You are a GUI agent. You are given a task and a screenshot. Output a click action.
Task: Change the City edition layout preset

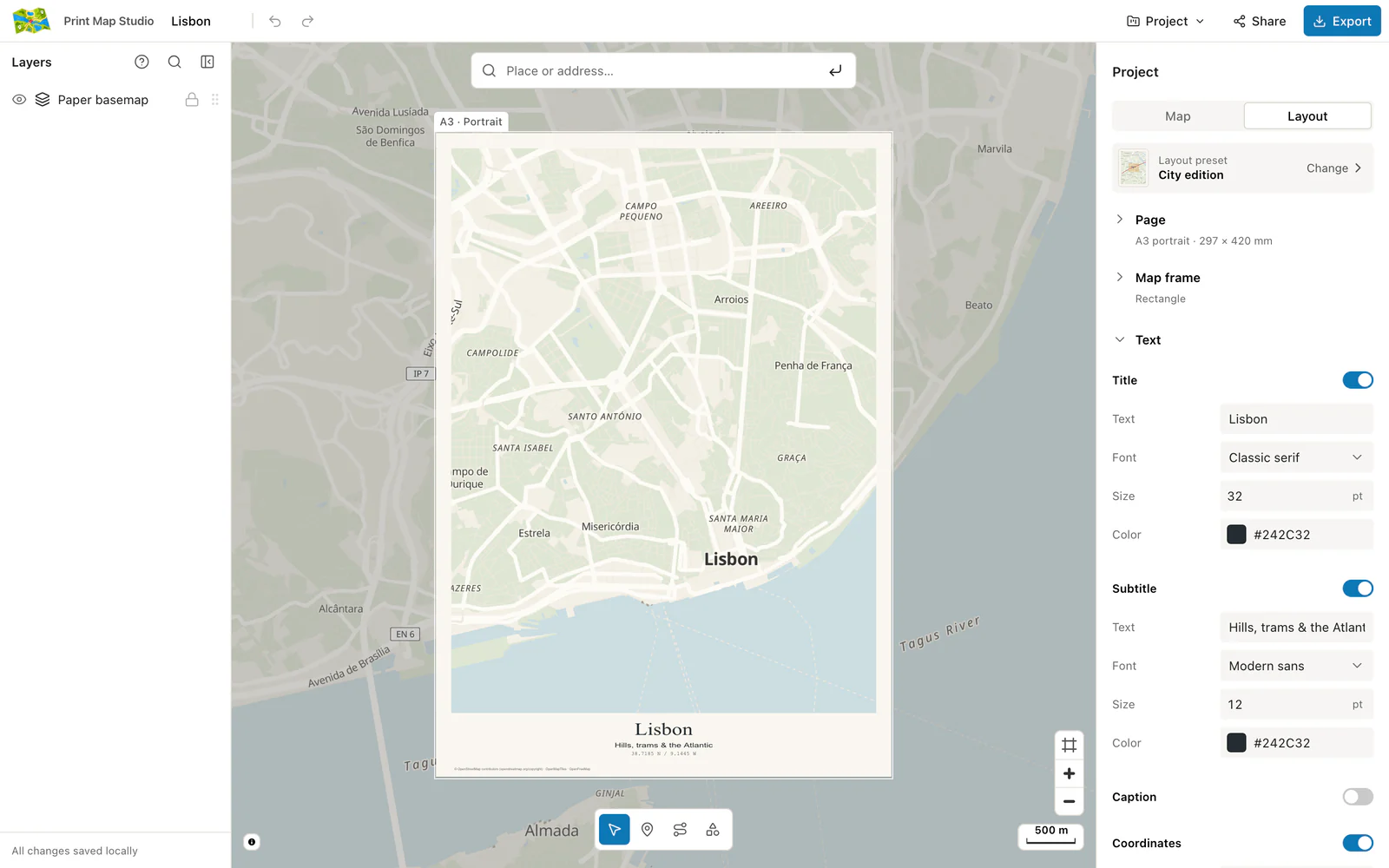pyautogui.click(x=1333, y=168)
